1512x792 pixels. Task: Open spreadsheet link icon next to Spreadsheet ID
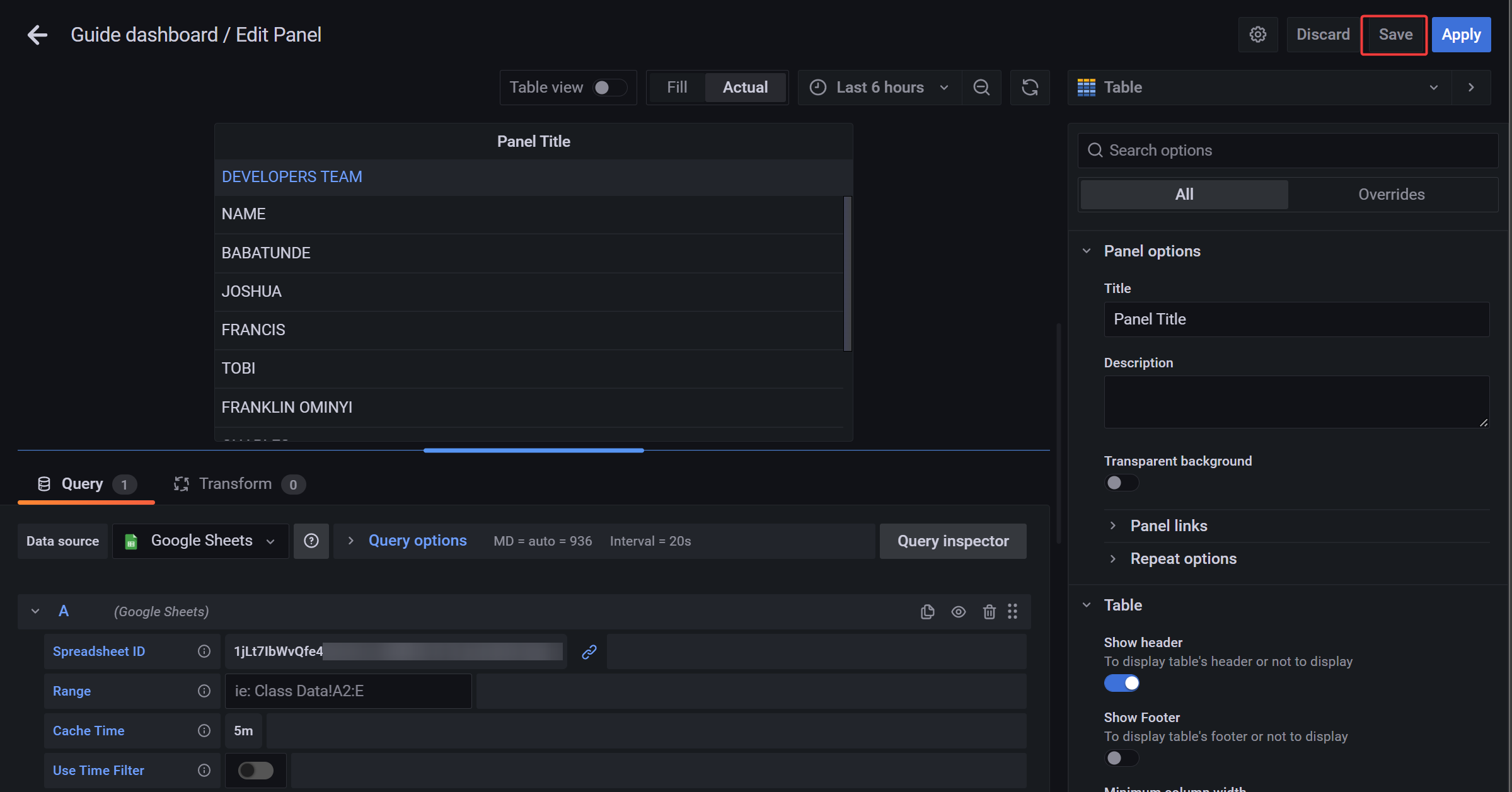pyautogui.click(x=589, y=651)
